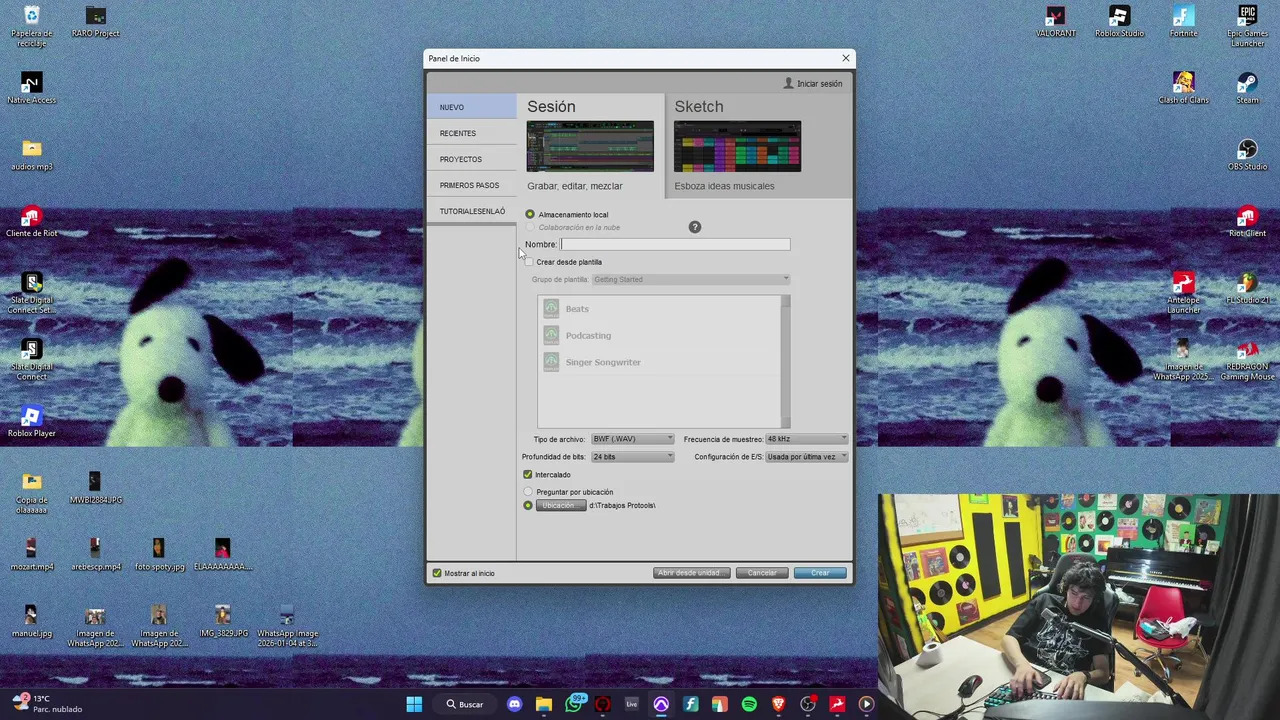Click the template list scrollbar

[785, 362]
